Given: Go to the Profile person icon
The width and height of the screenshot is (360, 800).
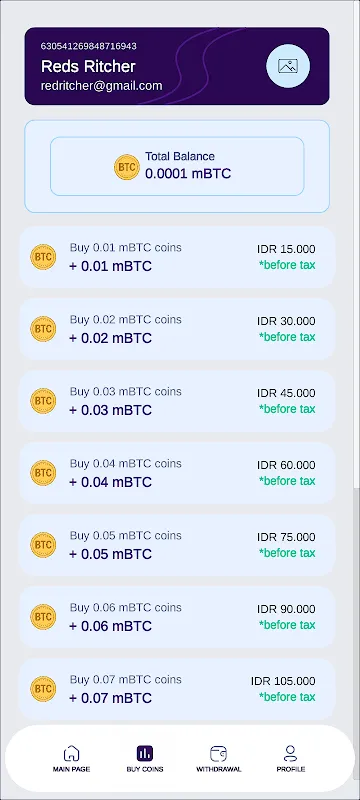Looking at the screenshot, I should [x=291, y=753].
